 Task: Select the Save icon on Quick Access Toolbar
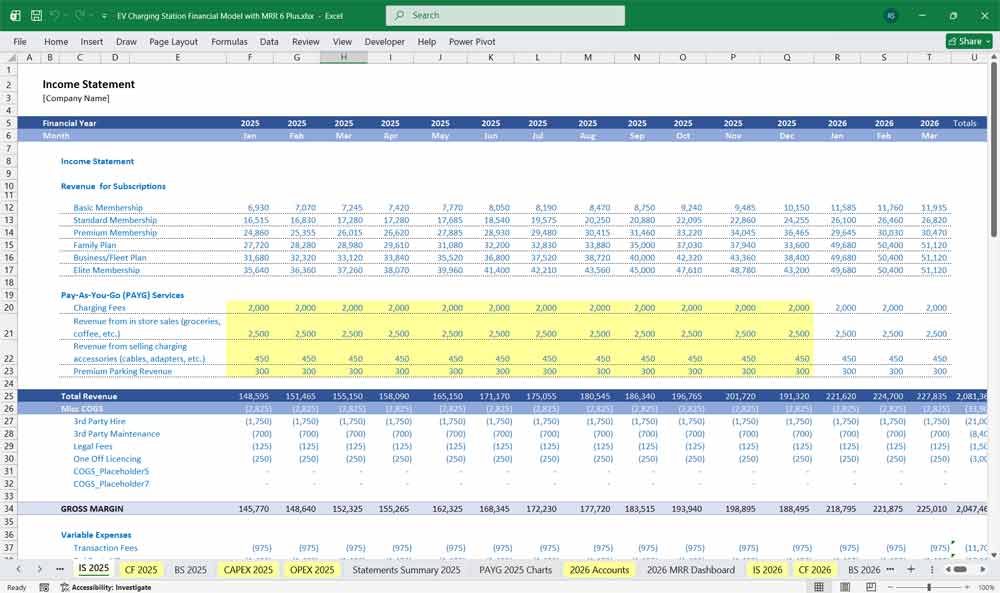pos(35,15)
